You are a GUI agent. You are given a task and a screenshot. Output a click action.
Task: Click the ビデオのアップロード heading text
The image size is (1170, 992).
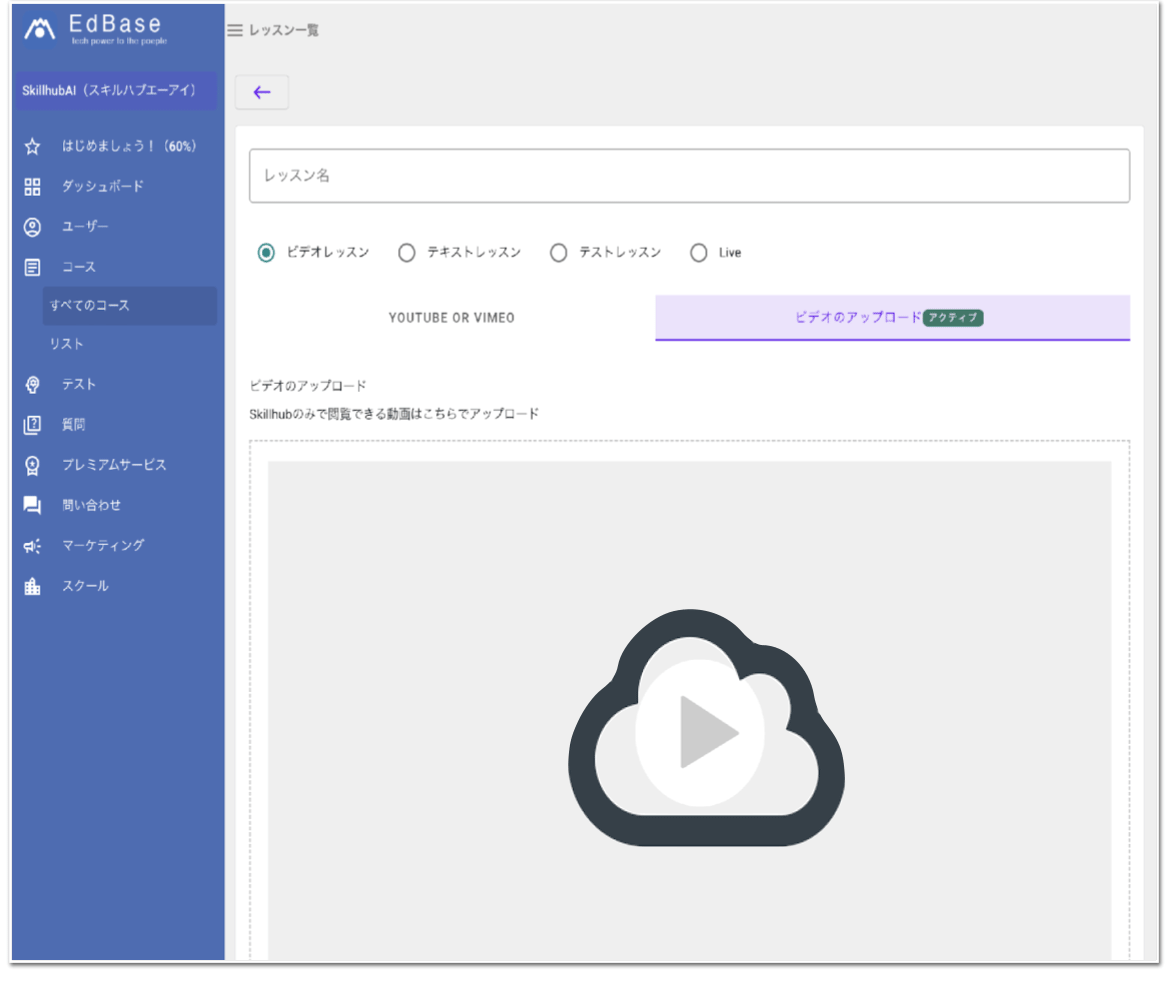(307, 386)
